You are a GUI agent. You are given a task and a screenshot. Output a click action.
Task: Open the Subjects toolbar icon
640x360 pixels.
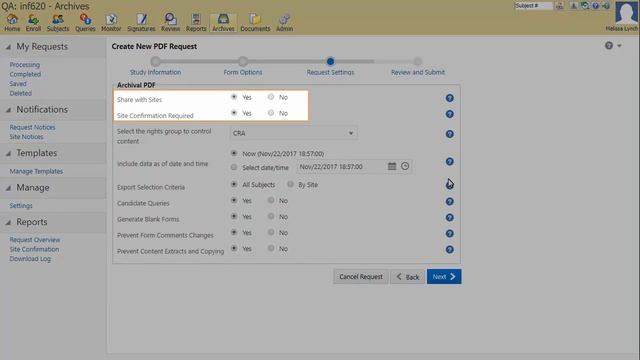[58, 22]
